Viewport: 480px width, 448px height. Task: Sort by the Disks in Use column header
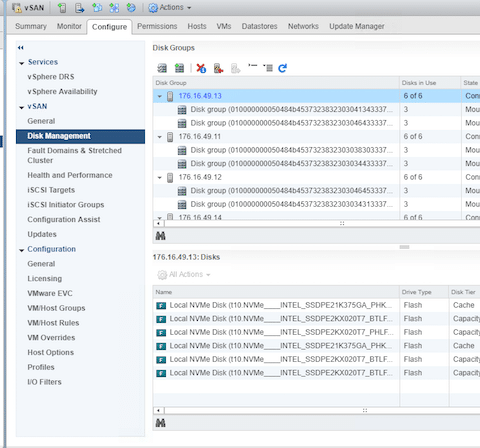pos(430,83)
